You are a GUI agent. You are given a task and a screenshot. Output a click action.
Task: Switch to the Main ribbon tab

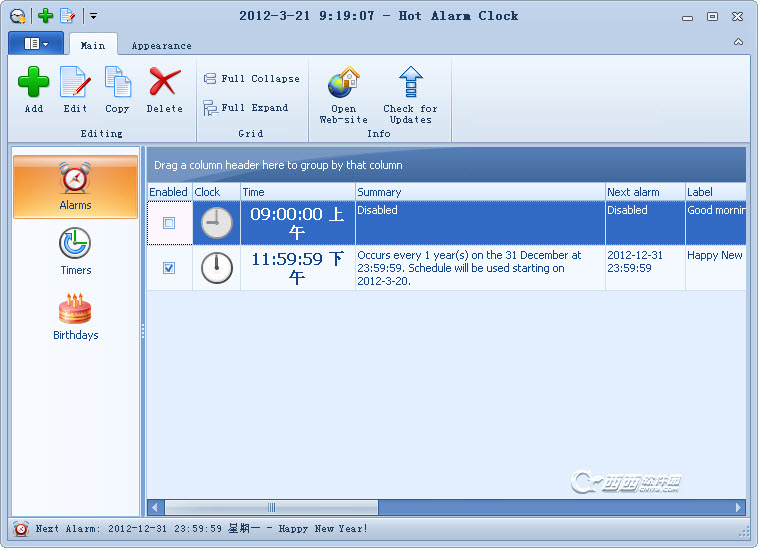(93, 45)
